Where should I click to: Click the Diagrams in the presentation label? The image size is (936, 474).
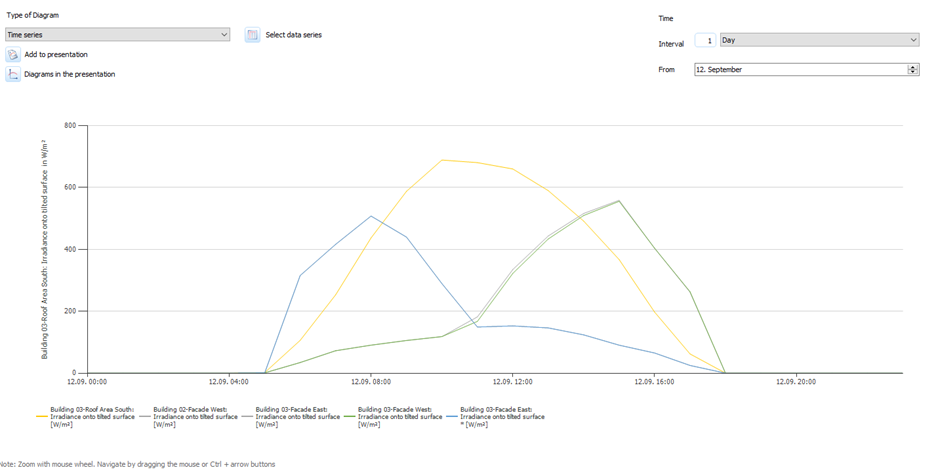[69, 74]
